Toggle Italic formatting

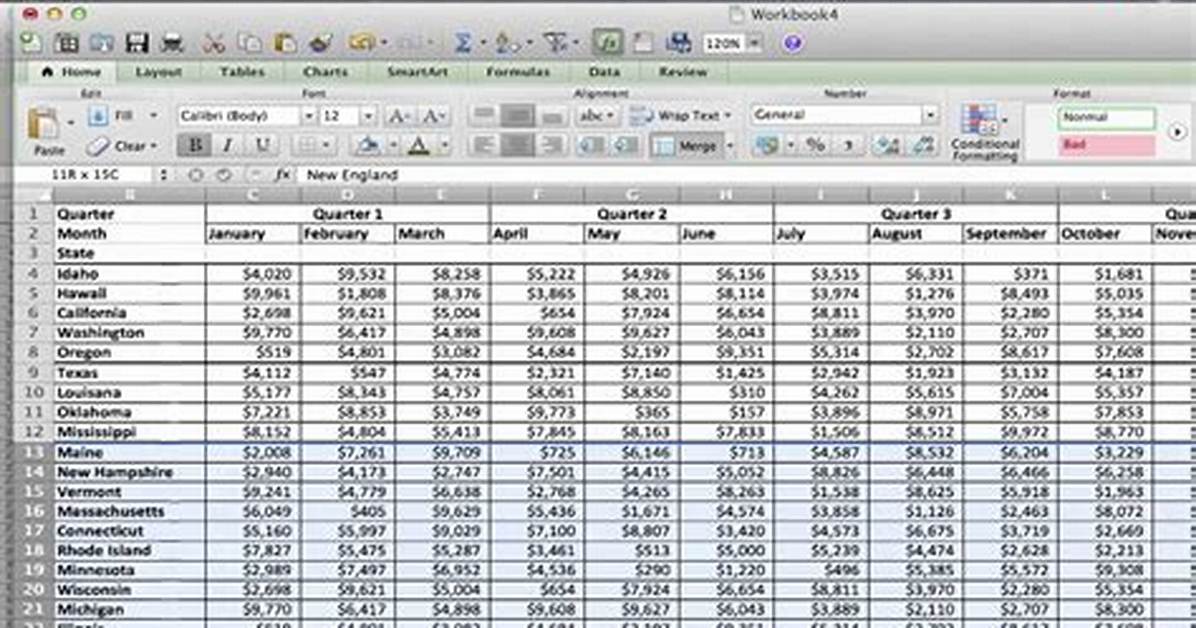click(227, 145)
